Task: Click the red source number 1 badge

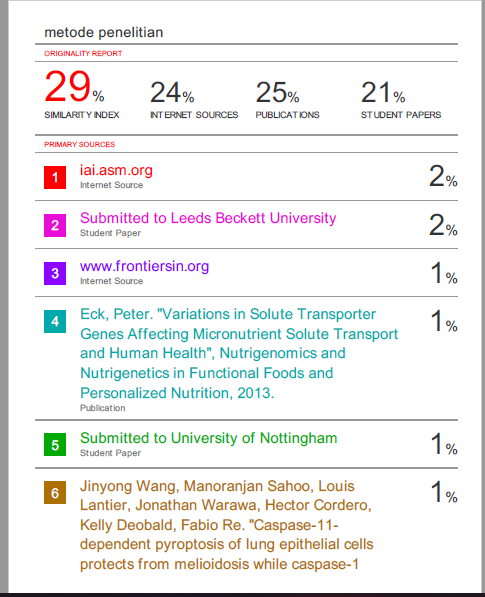Action: [55, 177]
